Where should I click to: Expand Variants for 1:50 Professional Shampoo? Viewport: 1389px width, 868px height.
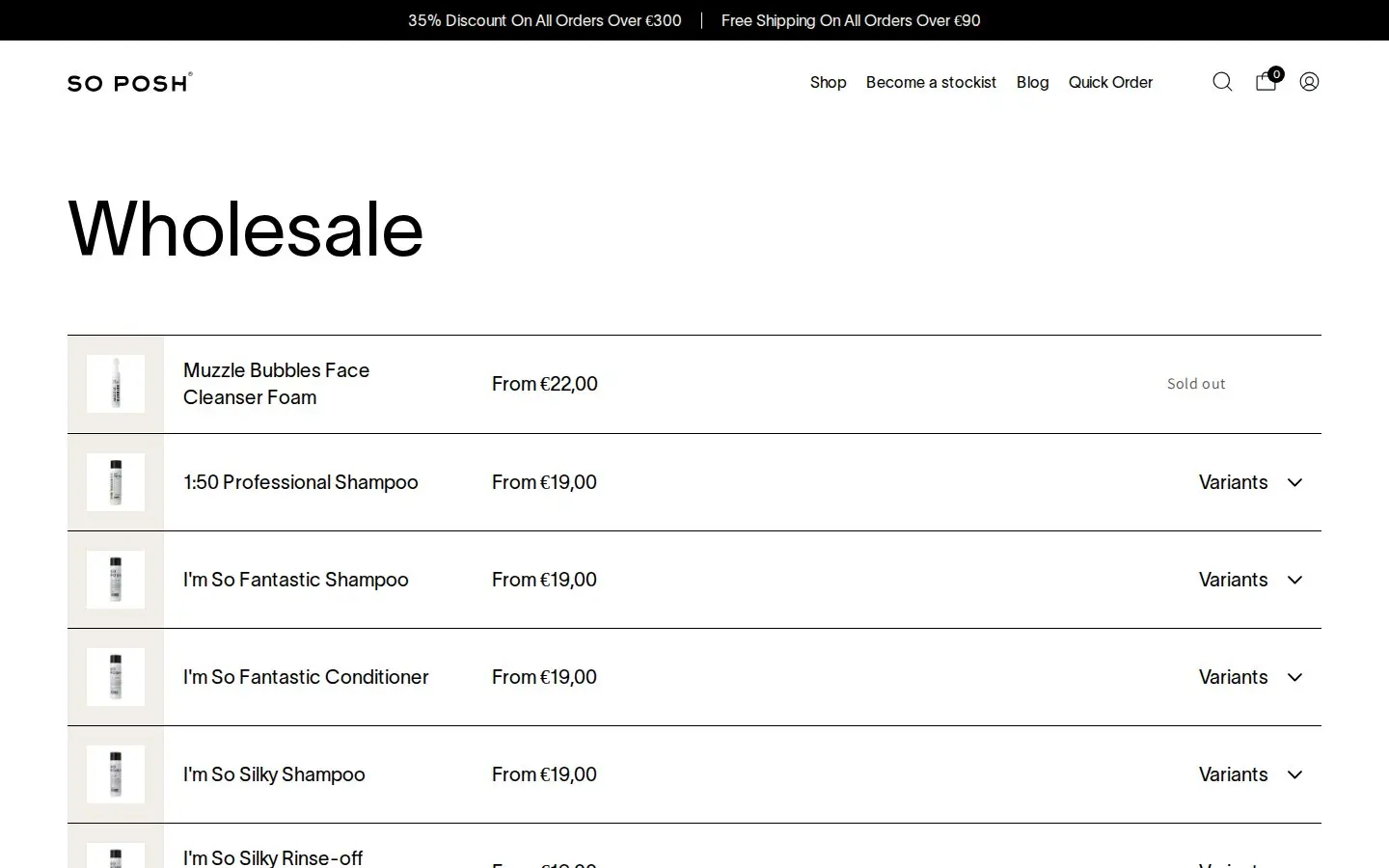(x=1250, y=482)
